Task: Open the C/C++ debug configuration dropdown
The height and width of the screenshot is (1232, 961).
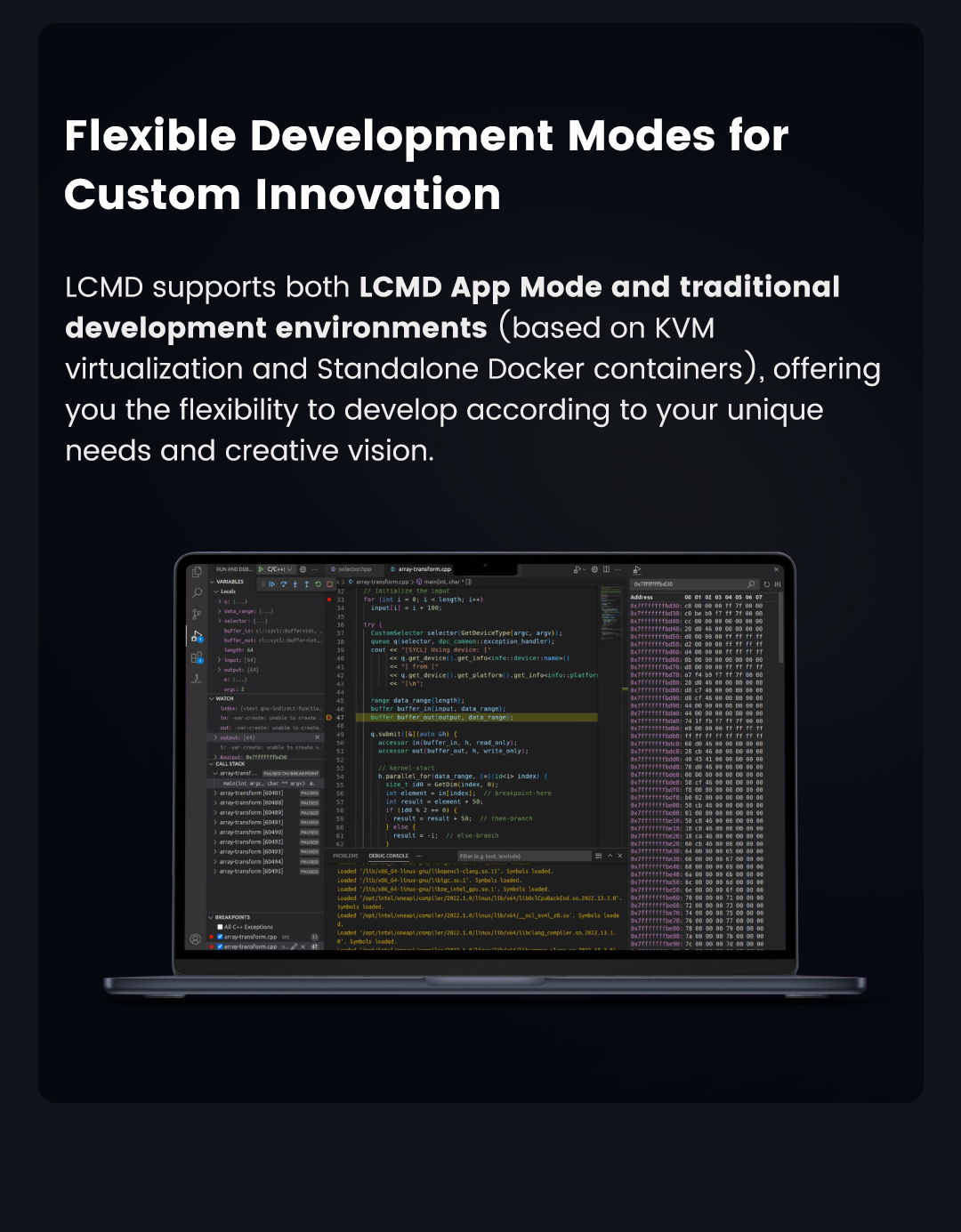Action: (278, 569)
